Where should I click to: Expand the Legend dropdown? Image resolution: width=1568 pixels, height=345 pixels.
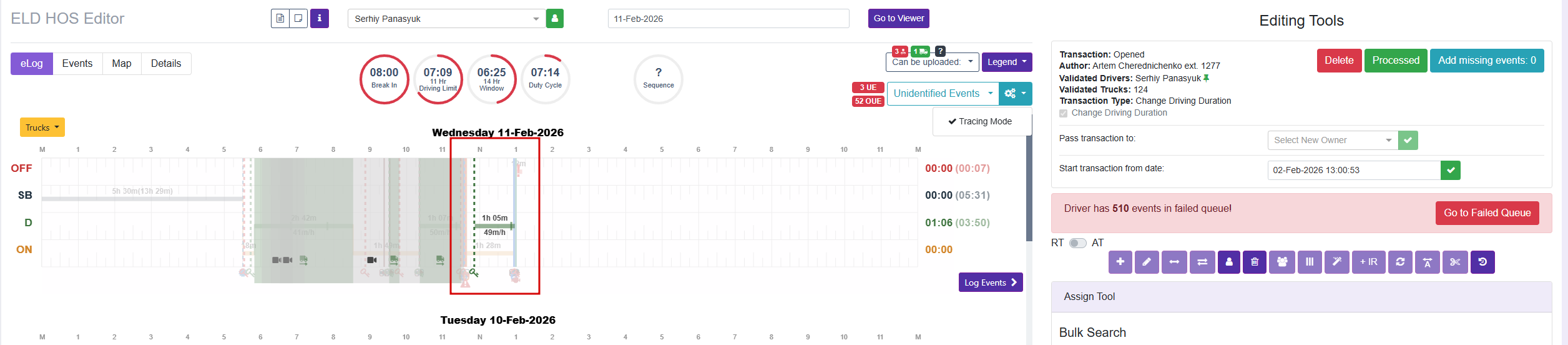point(1006,62)
